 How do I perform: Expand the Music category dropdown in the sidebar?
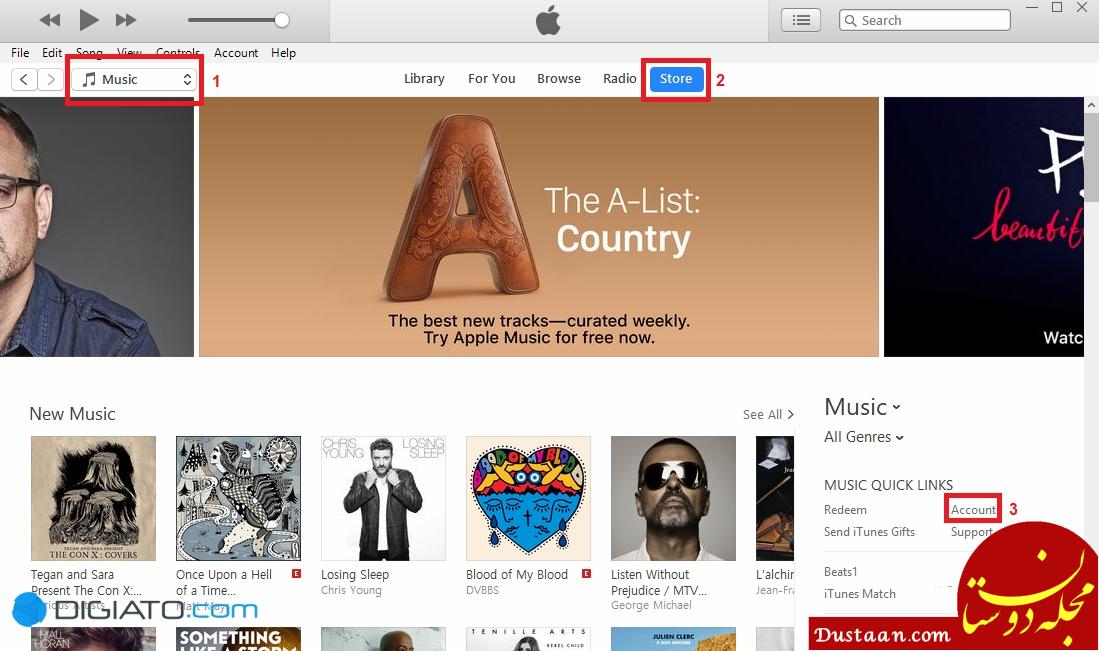862,407
